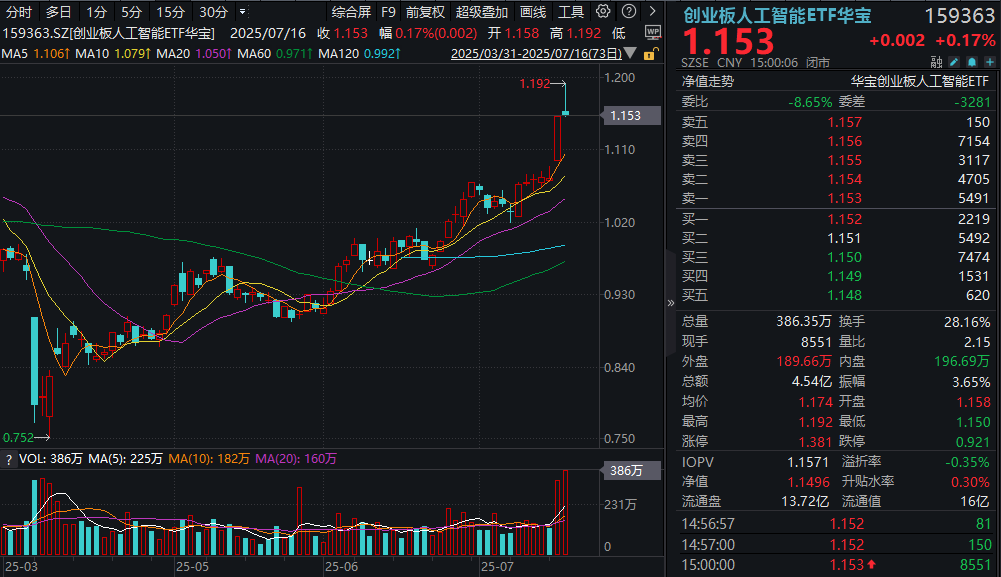Click the 卖五 ask price 1.157
Viewport: 1001px width, 577px height.
[x=845, y=122]
